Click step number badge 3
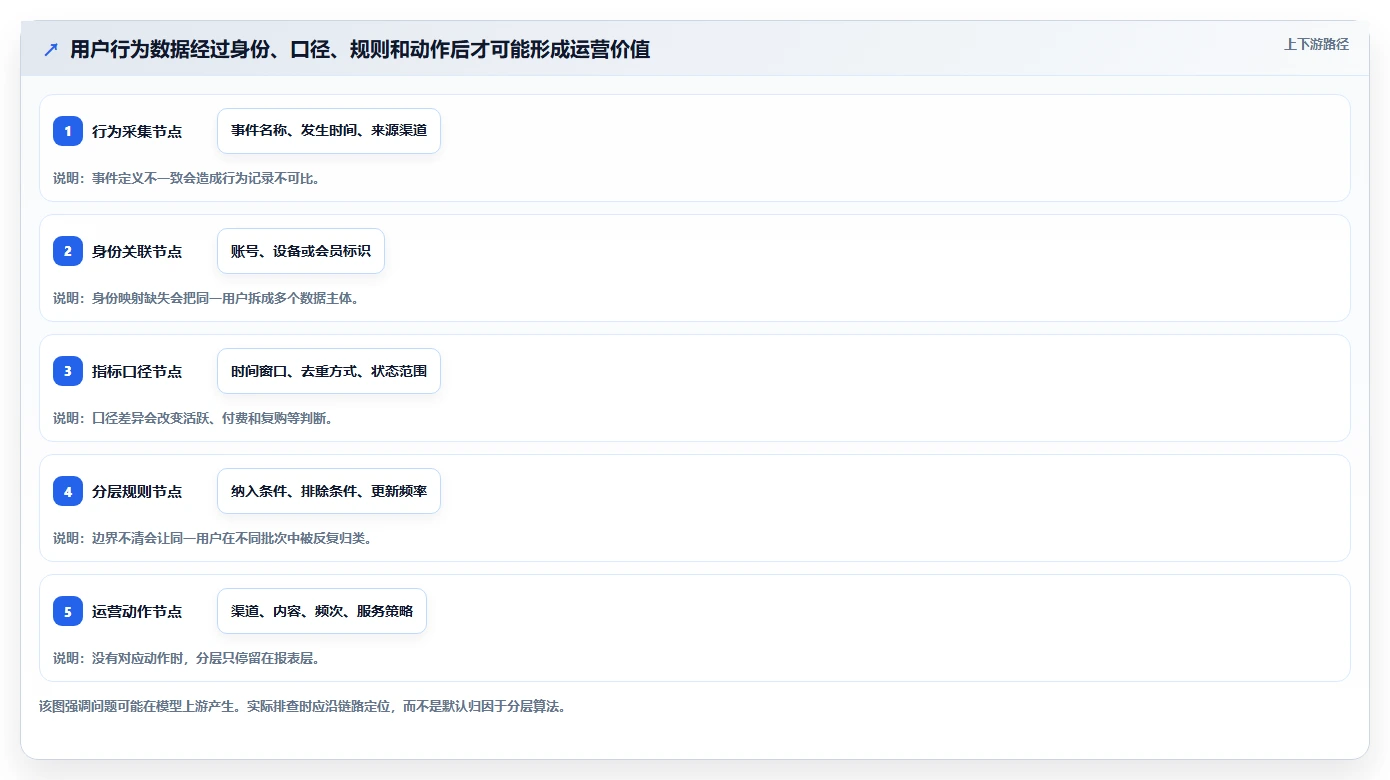The image size is (1390, 780). [x=68, y=371]
